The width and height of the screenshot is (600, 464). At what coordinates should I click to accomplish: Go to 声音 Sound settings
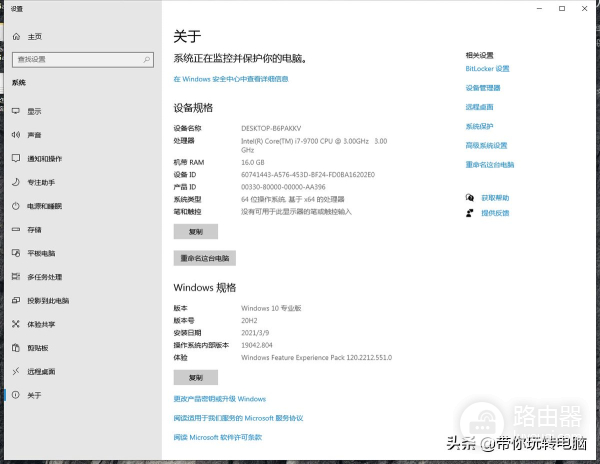34,135
